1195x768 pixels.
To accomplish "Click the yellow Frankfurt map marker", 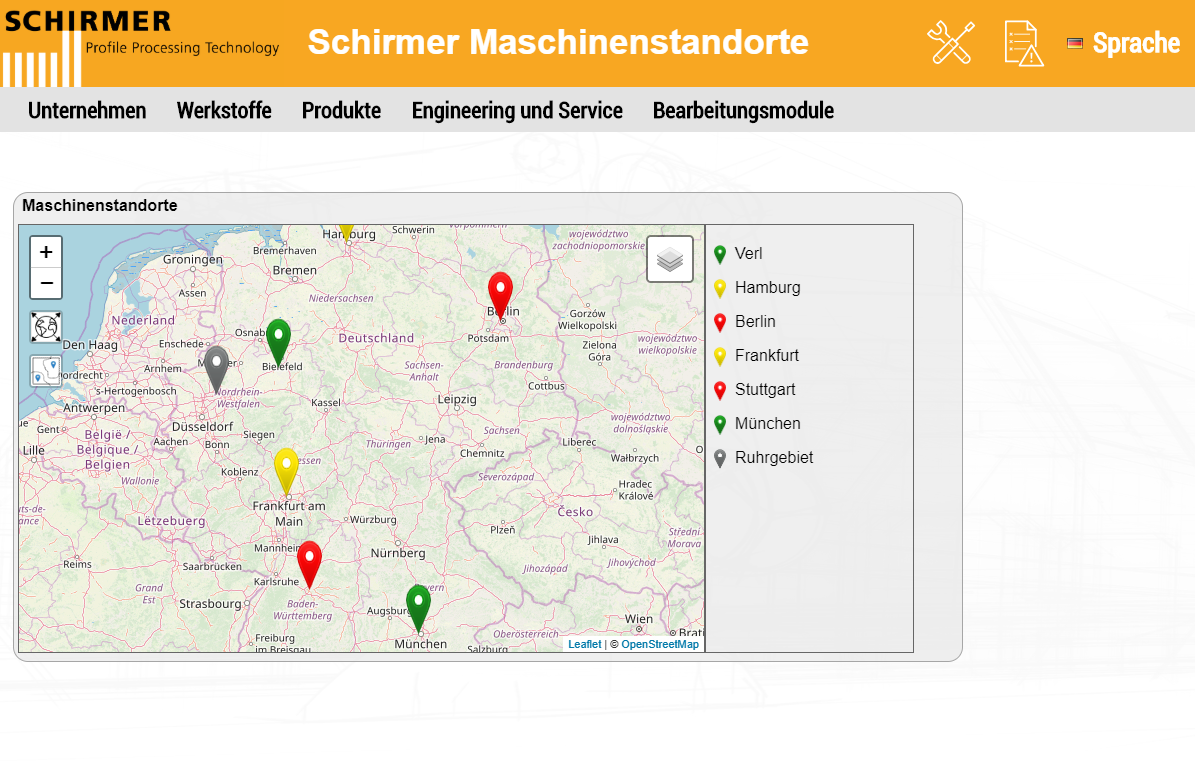I will point(287,470).
